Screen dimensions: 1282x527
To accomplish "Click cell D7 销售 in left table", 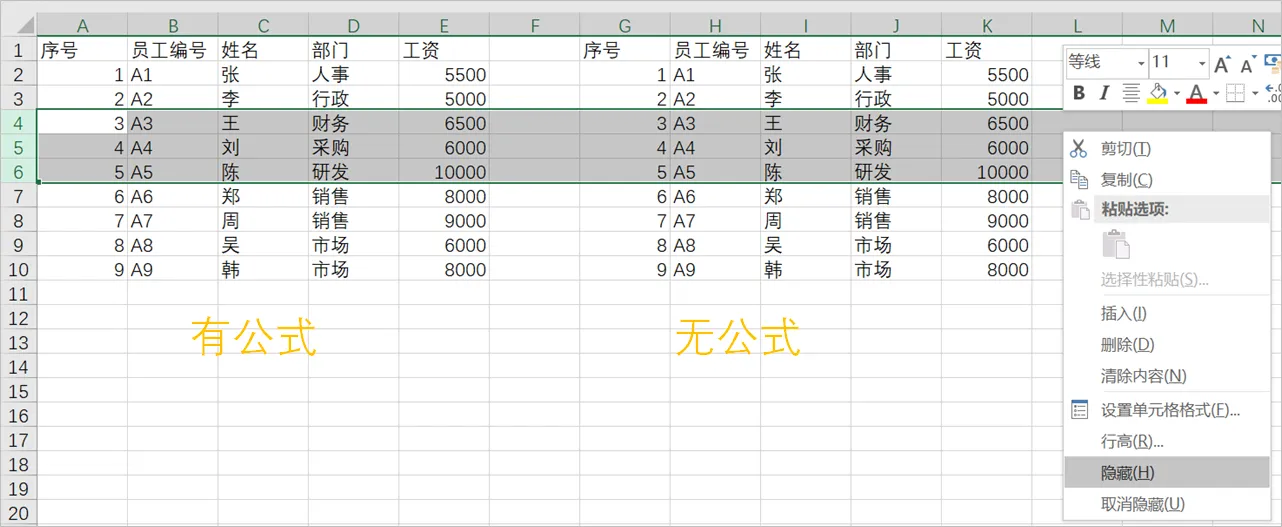I will click(x=353, y=196).
